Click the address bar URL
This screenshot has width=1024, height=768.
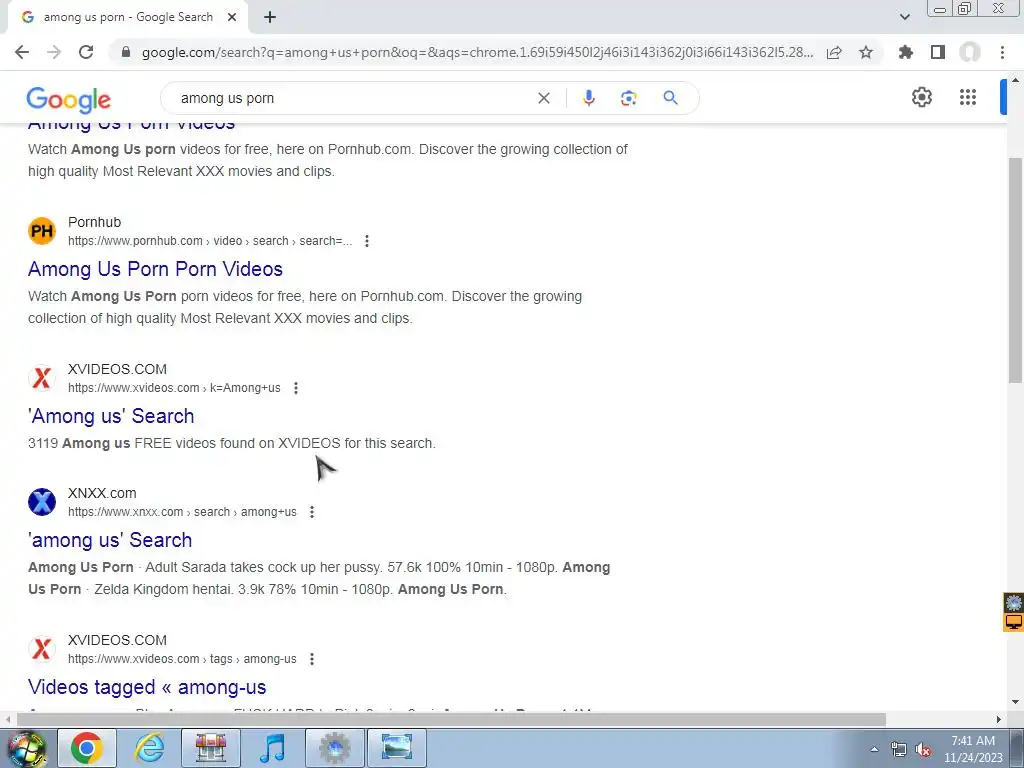[477, 52]
